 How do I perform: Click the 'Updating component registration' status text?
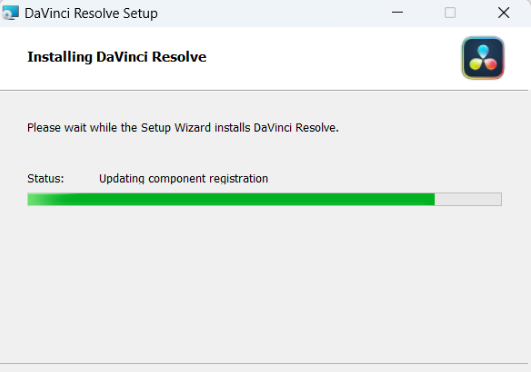pyautogui.click(x=184, y=179)
